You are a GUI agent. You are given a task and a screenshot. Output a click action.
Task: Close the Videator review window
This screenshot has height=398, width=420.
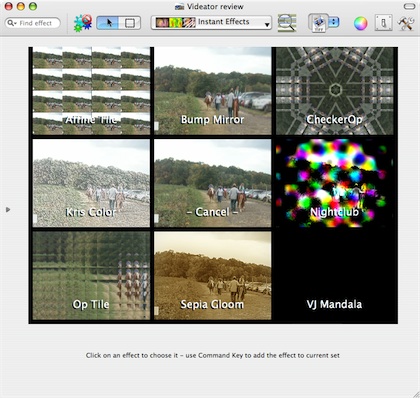click(9, 6)
